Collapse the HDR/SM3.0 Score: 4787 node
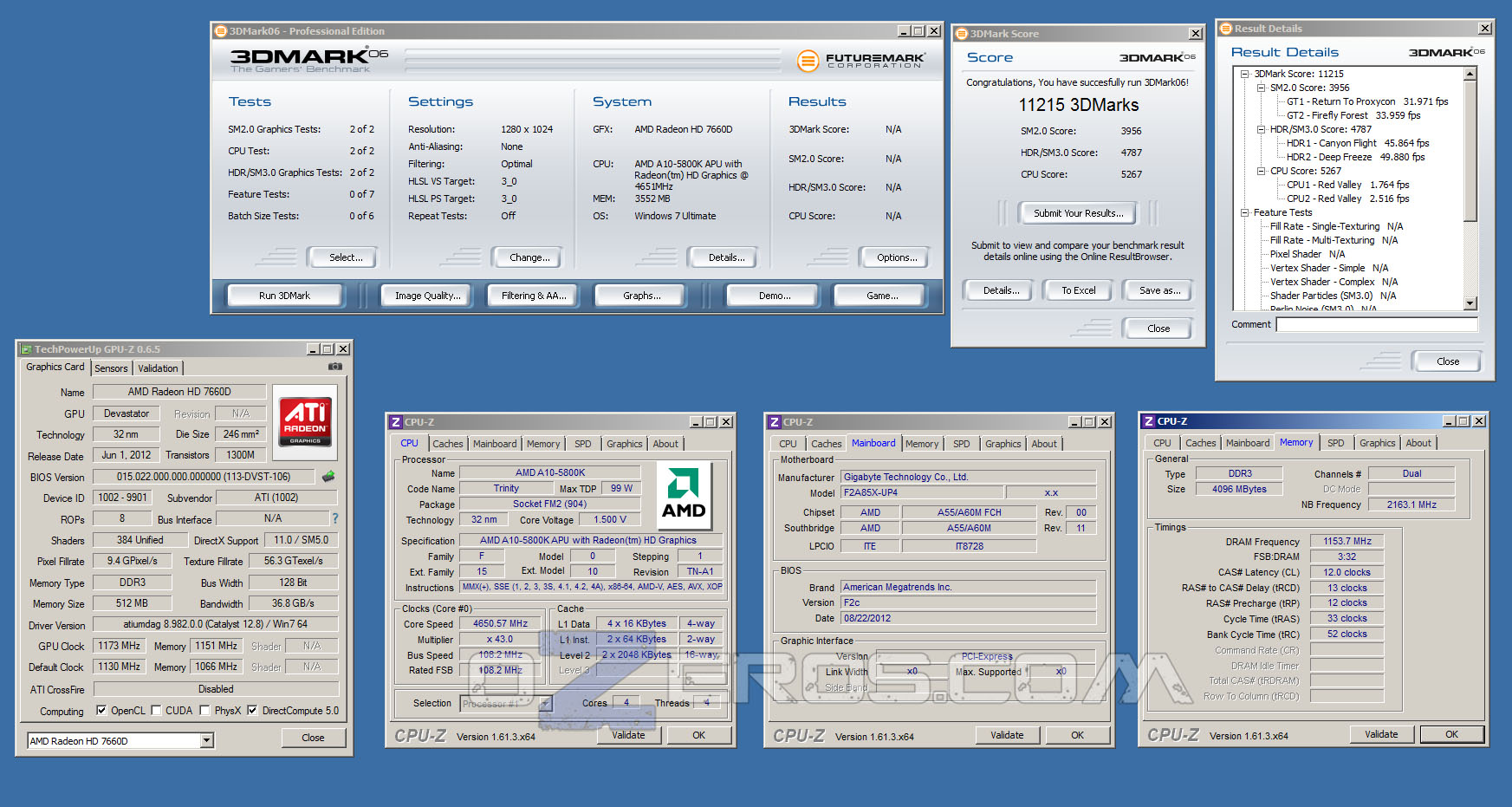1512x807 pixels. (x=1262, y=129)
